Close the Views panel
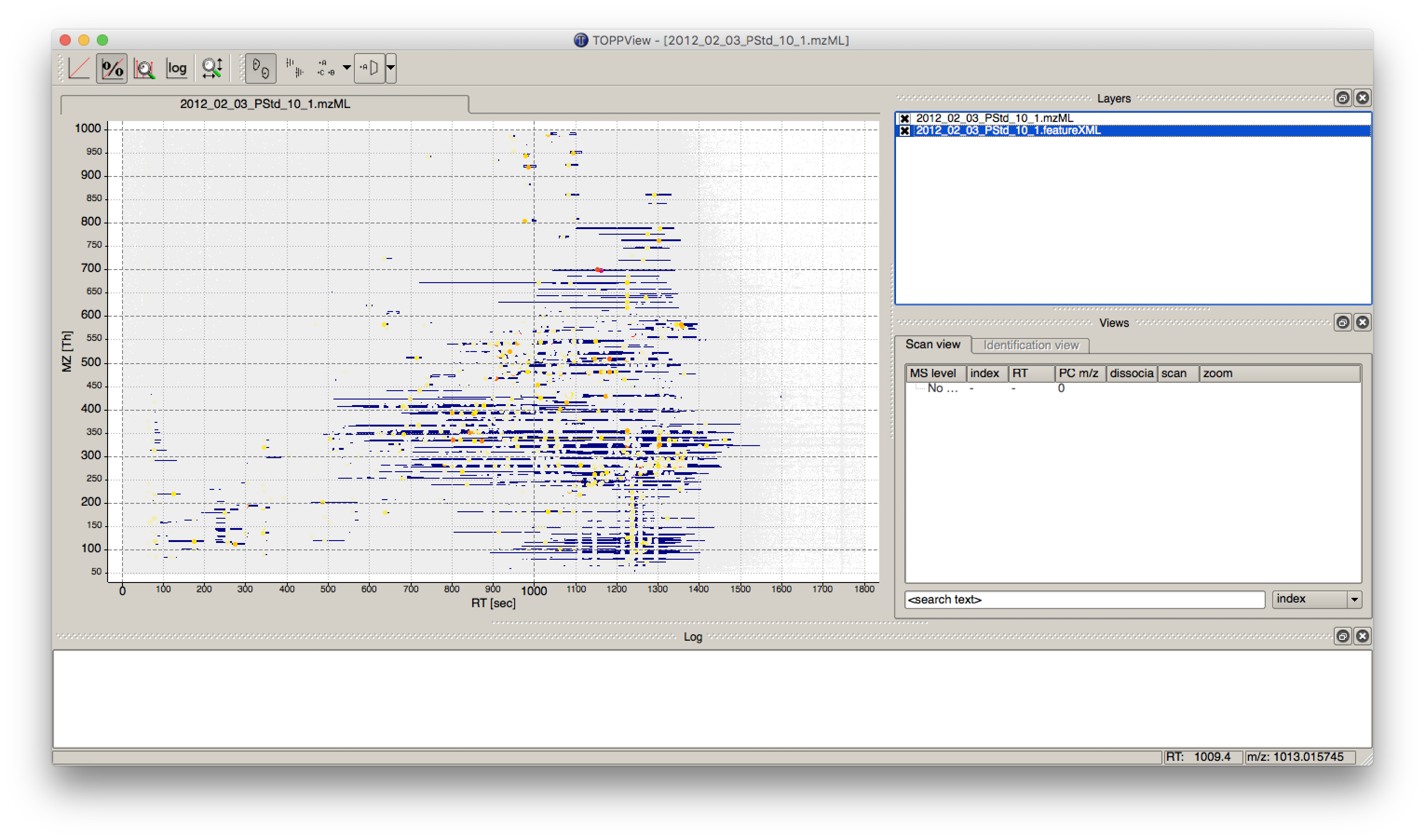1425x840 pixels. click(x=1362, y=323)
